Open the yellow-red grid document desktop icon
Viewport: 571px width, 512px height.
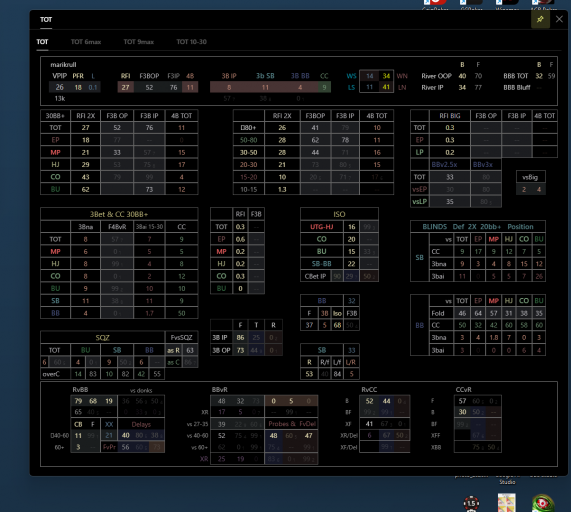tap(507, 503)
